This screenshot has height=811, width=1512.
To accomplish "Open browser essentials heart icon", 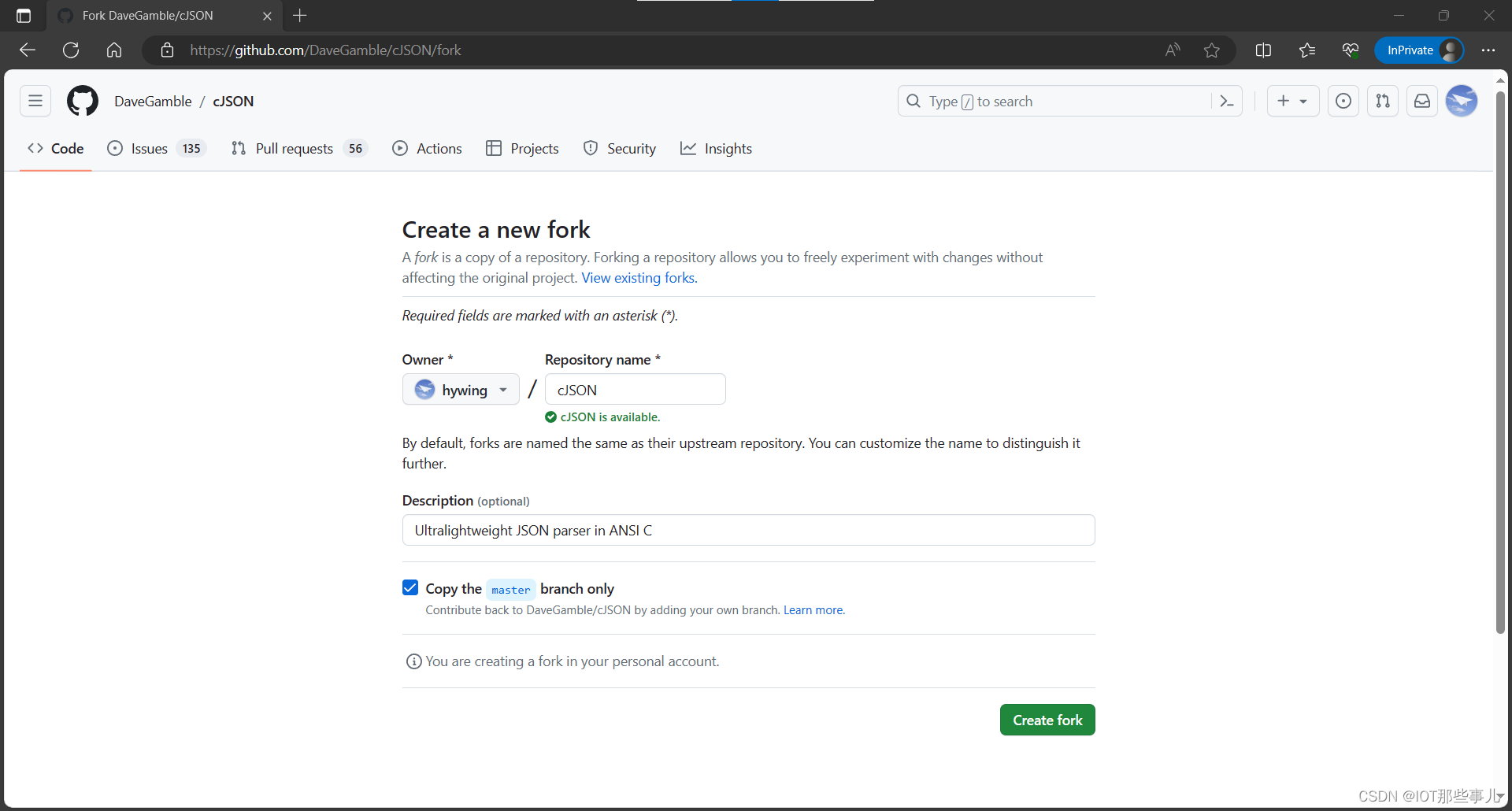I will pyautogui.click(x=1351, y=50).
